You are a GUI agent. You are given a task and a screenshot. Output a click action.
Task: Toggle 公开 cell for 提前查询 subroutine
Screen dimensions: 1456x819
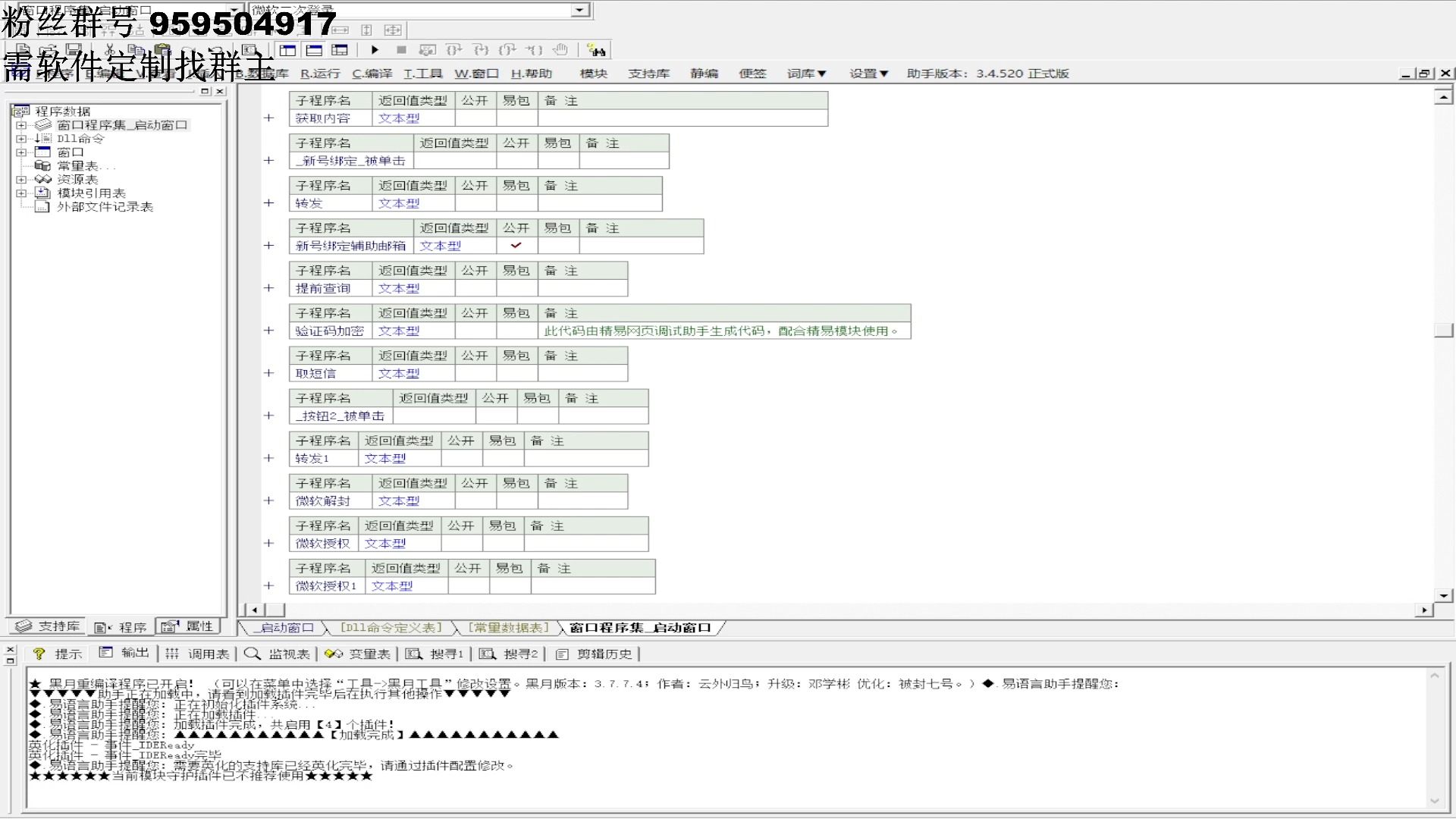475,288
